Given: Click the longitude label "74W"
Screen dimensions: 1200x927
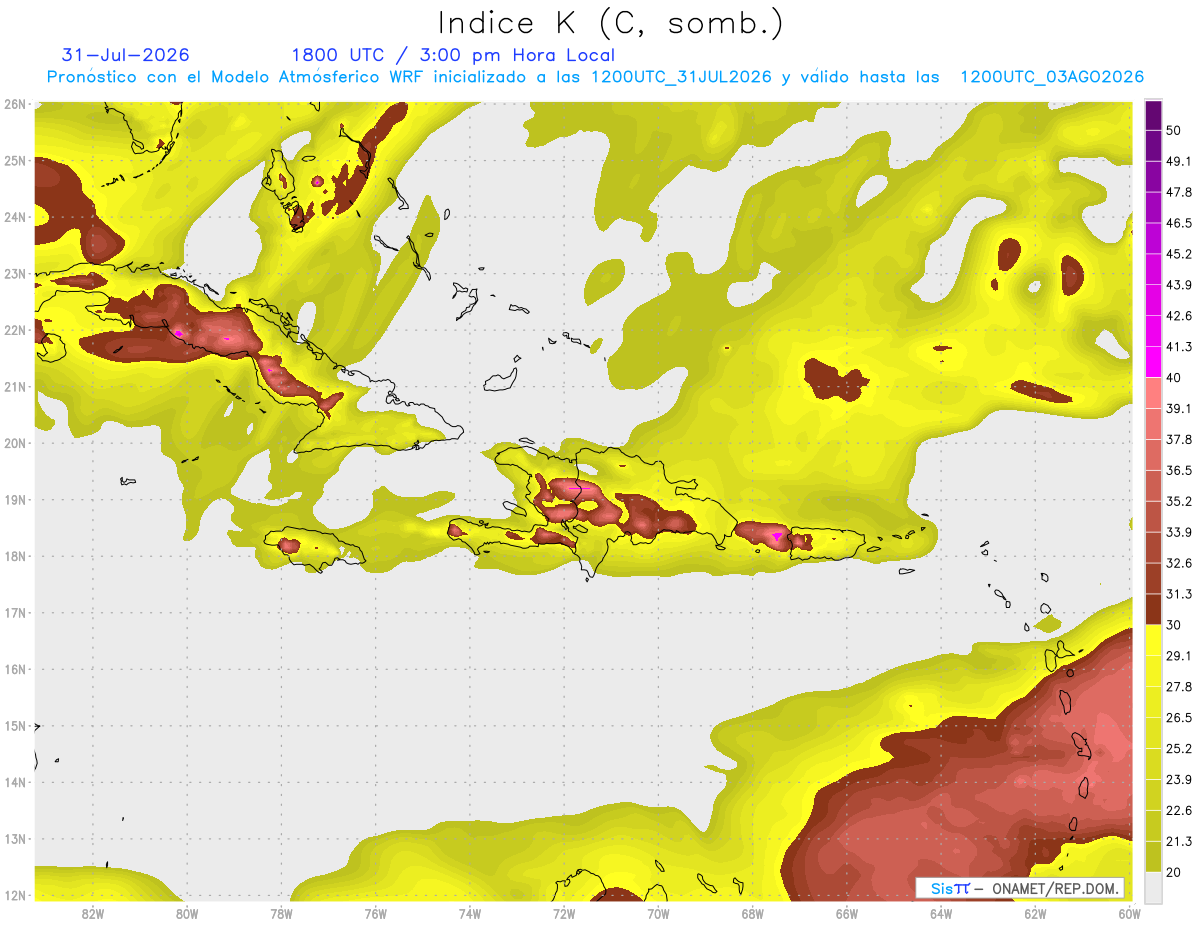Looking at the screenshot, I should click(x=470, y=914).
